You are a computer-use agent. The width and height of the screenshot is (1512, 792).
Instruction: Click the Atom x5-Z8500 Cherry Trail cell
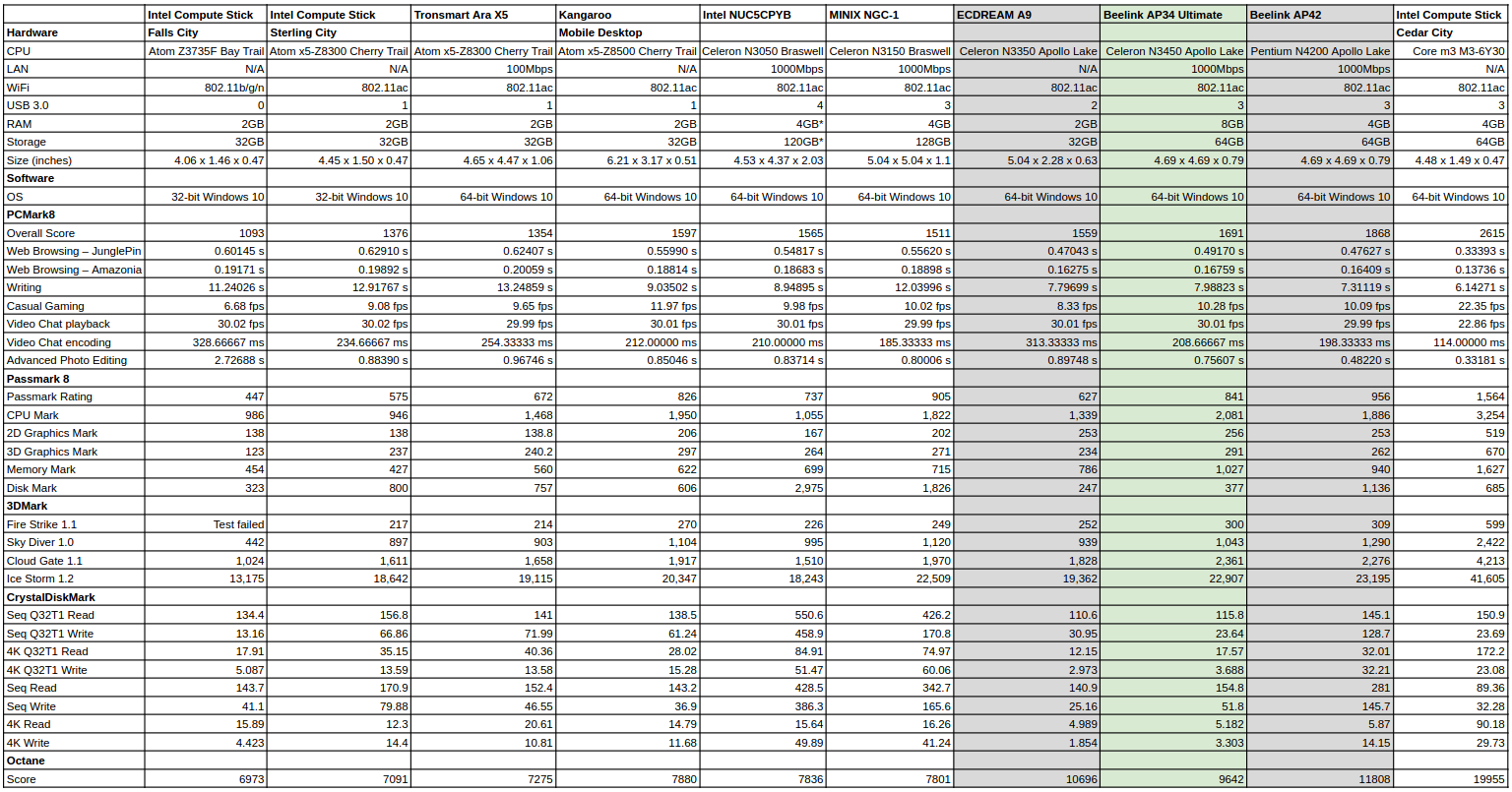click(628, 51)
